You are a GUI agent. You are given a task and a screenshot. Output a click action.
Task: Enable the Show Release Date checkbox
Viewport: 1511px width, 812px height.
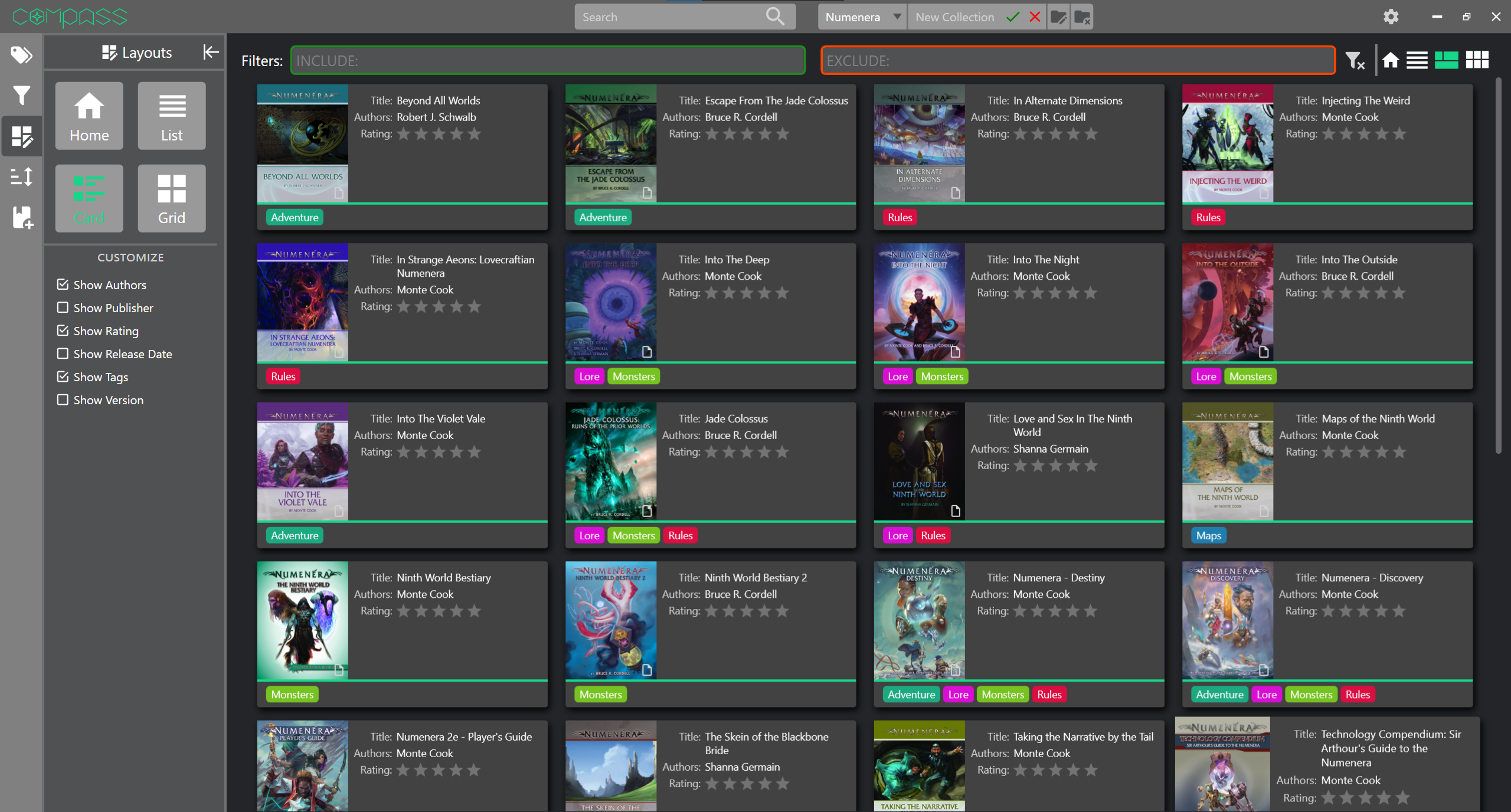pyautogui.click(x=63, y=353)
